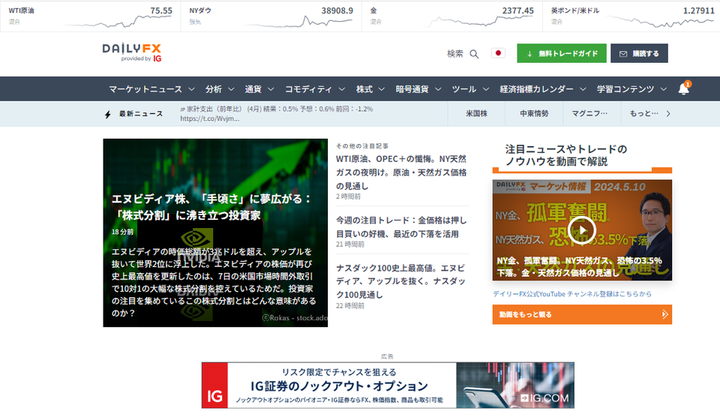Open 経済指標カレンダー menu item
Screen dimensions: 720x420
536,89
